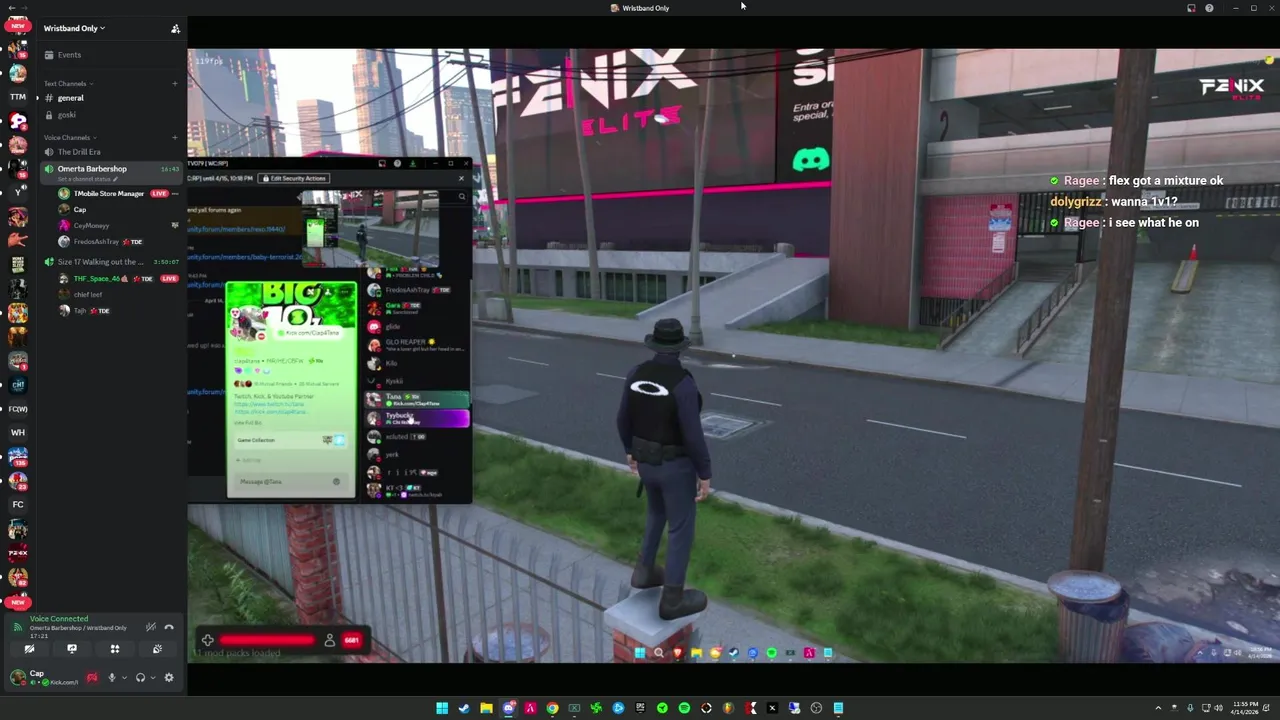Screen dimensions: 1280x720
Task: Share your screen from voice panel
Action: pyautogui.click(x=72, y=649)
